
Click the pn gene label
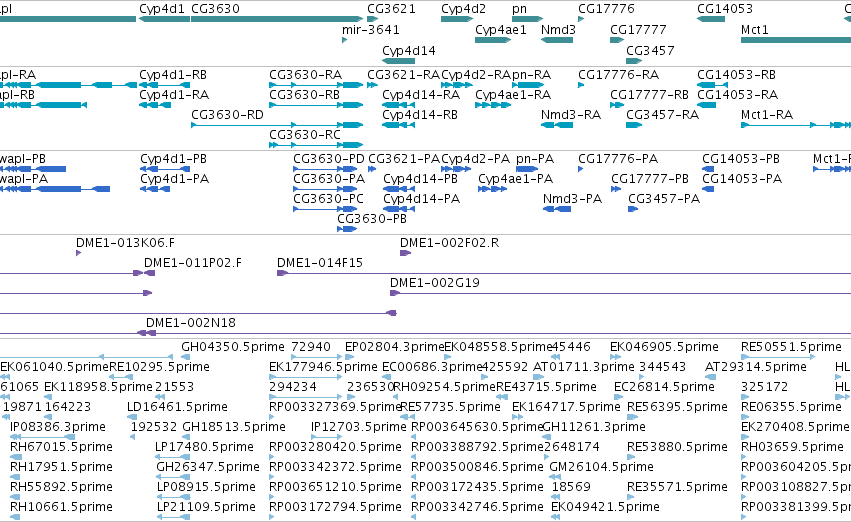click(519, 9)
